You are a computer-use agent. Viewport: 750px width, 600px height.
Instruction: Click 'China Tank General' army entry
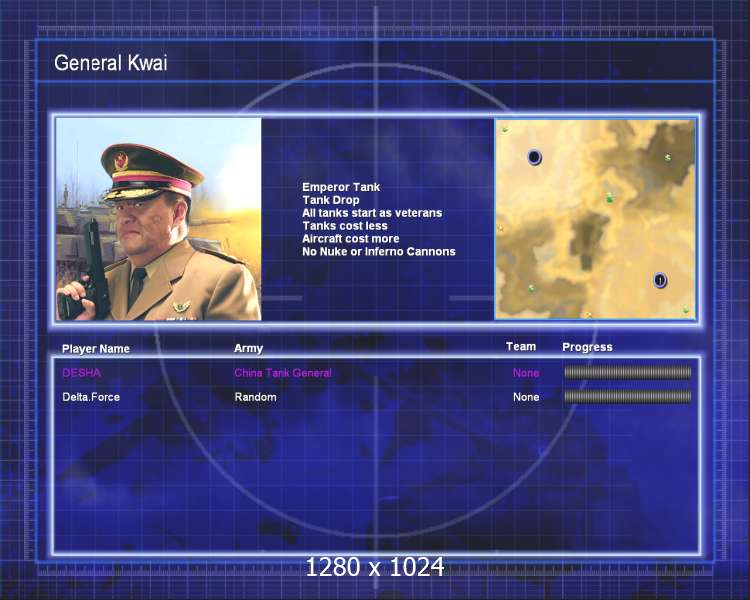click(x=283, y=373)
